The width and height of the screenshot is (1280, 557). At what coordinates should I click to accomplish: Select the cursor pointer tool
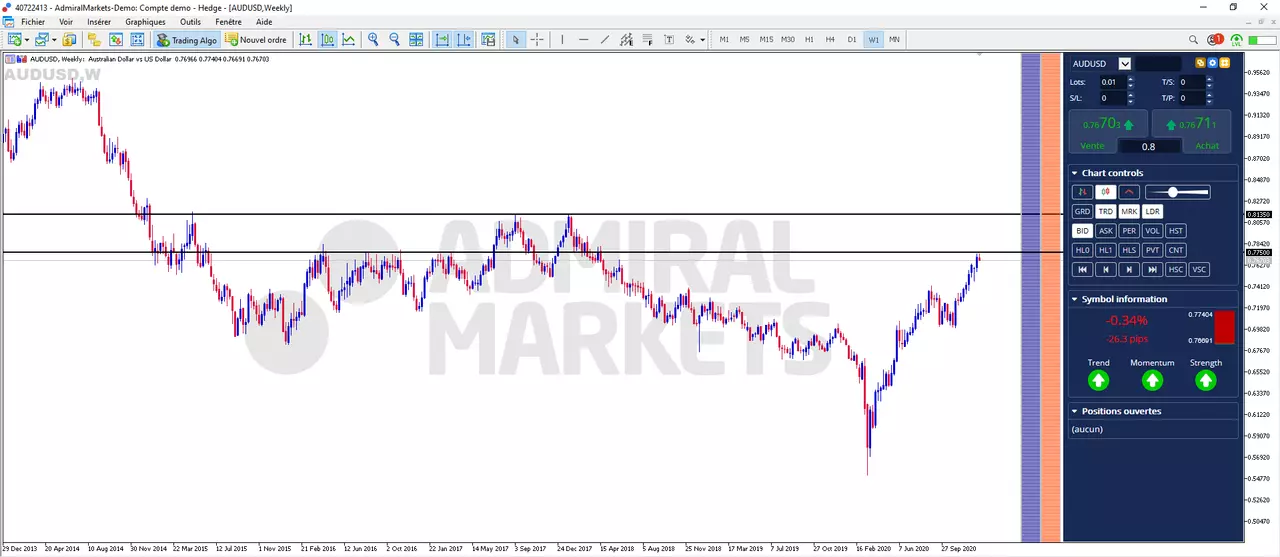point(516,40)
